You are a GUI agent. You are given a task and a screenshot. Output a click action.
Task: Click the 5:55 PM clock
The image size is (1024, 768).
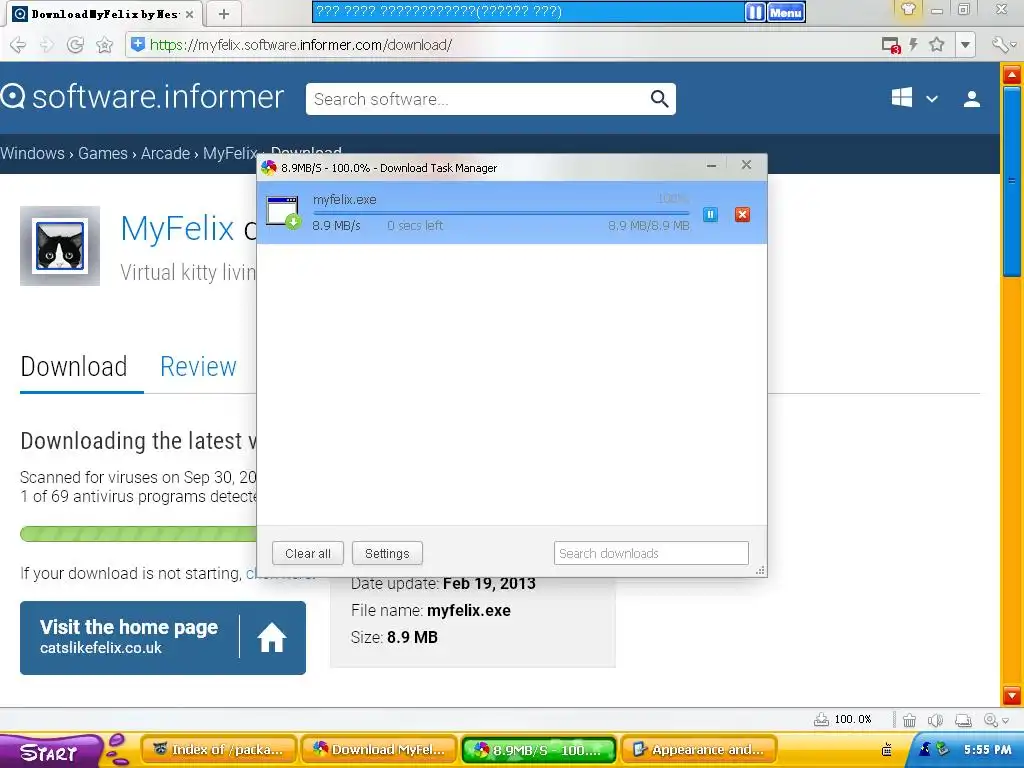(x=987, y=750)
